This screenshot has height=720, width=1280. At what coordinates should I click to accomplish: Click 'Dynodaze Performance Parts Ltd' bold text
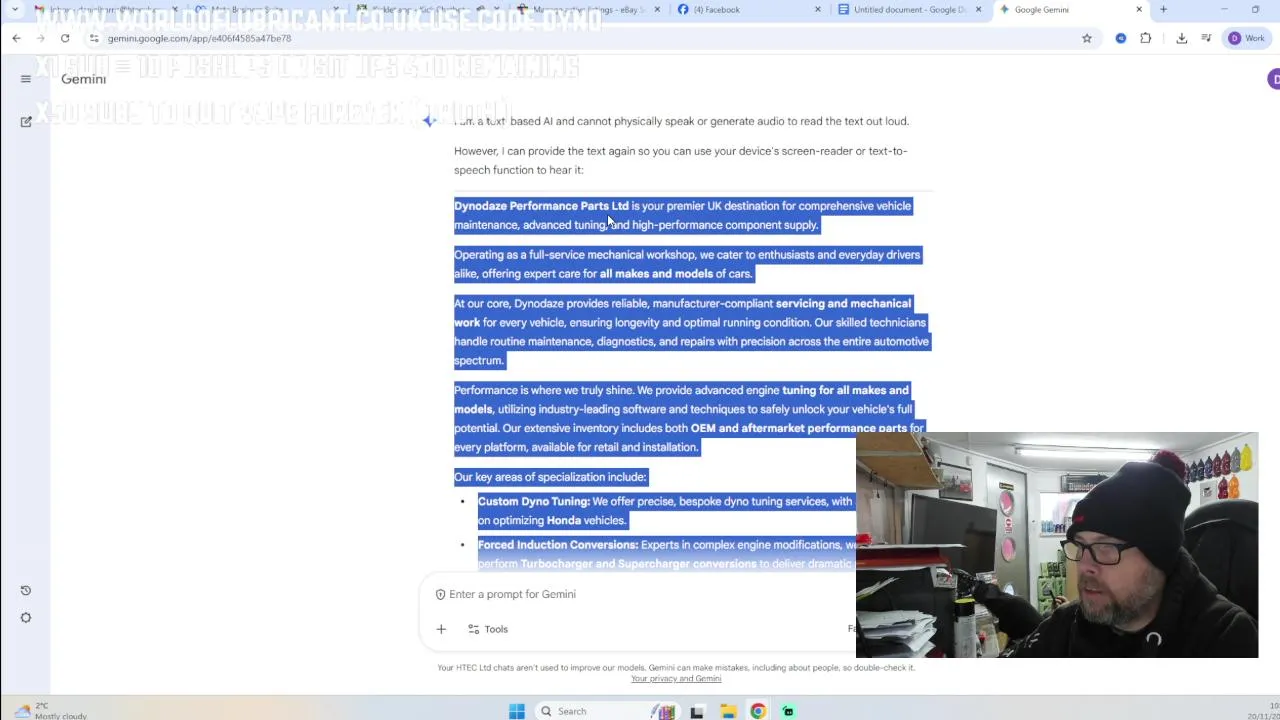point(541,206)
